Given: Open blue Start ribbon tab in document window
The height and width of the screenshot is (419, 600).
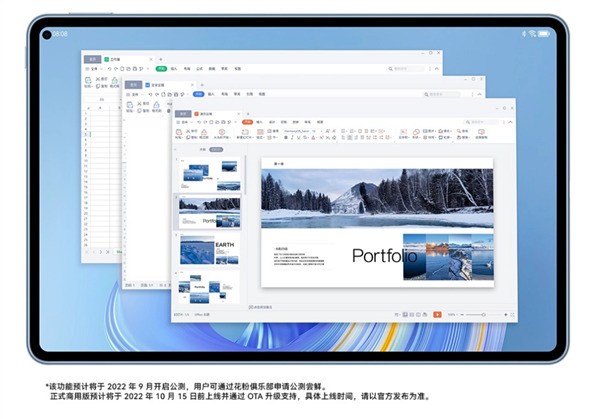Looking at the screenshot, I should [198, 94].
